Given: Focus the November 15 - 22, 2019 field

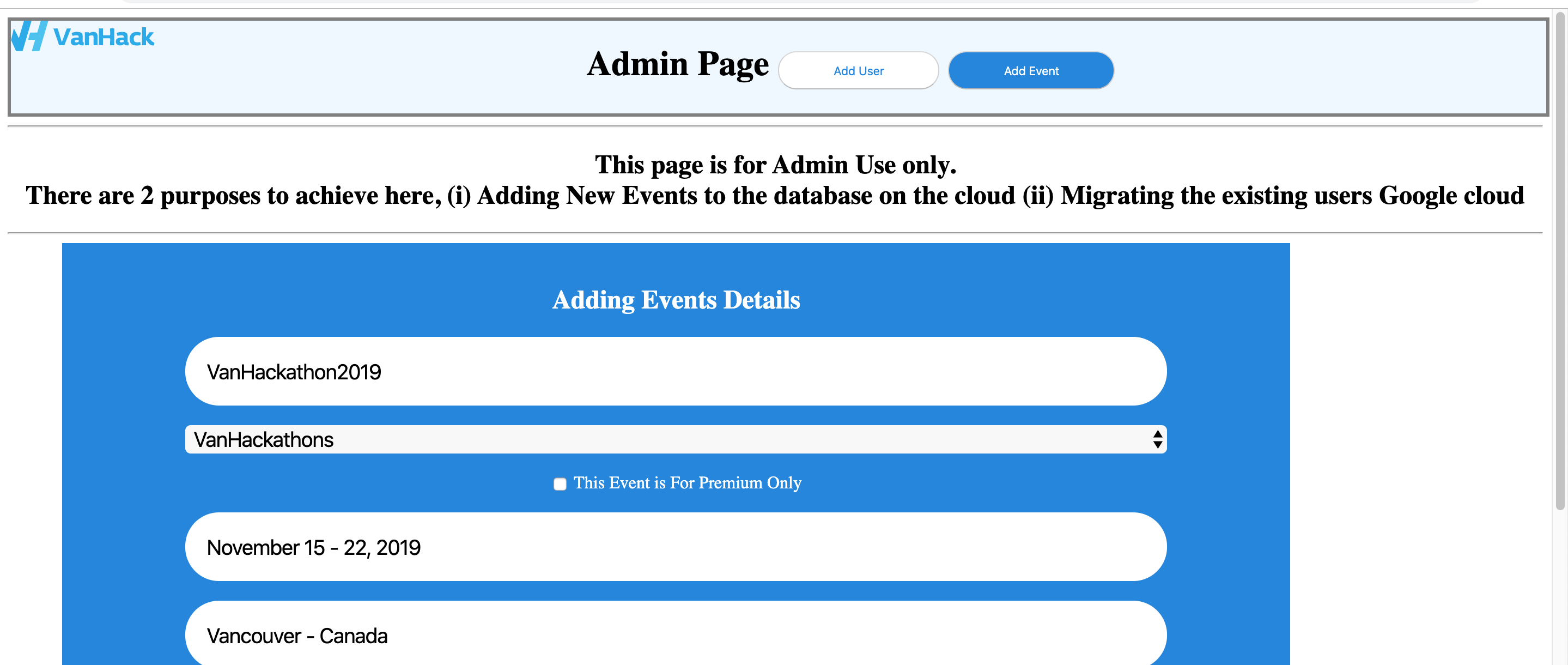Looking at the screenshot, I should [x=676, y=547].
